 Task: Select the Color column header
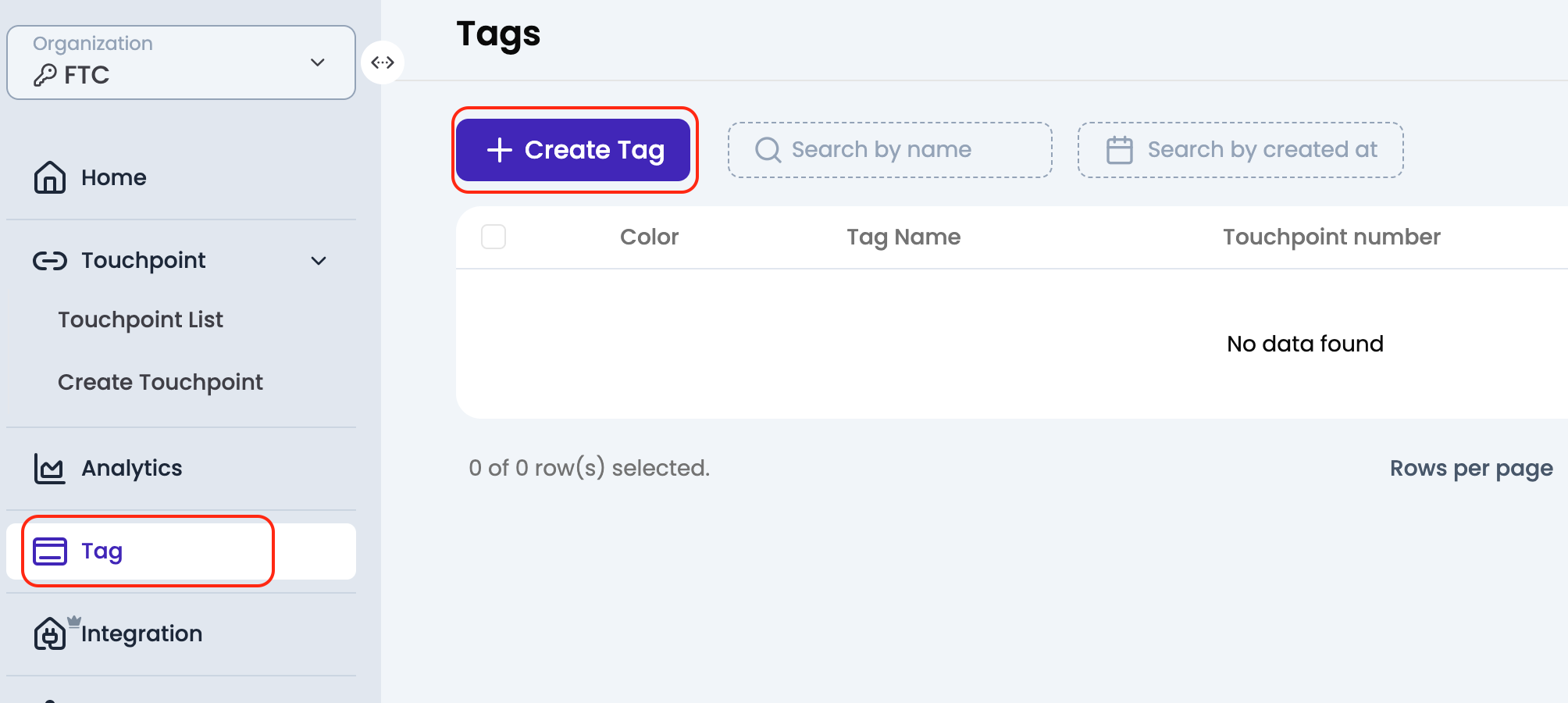[x=649, y=237]
